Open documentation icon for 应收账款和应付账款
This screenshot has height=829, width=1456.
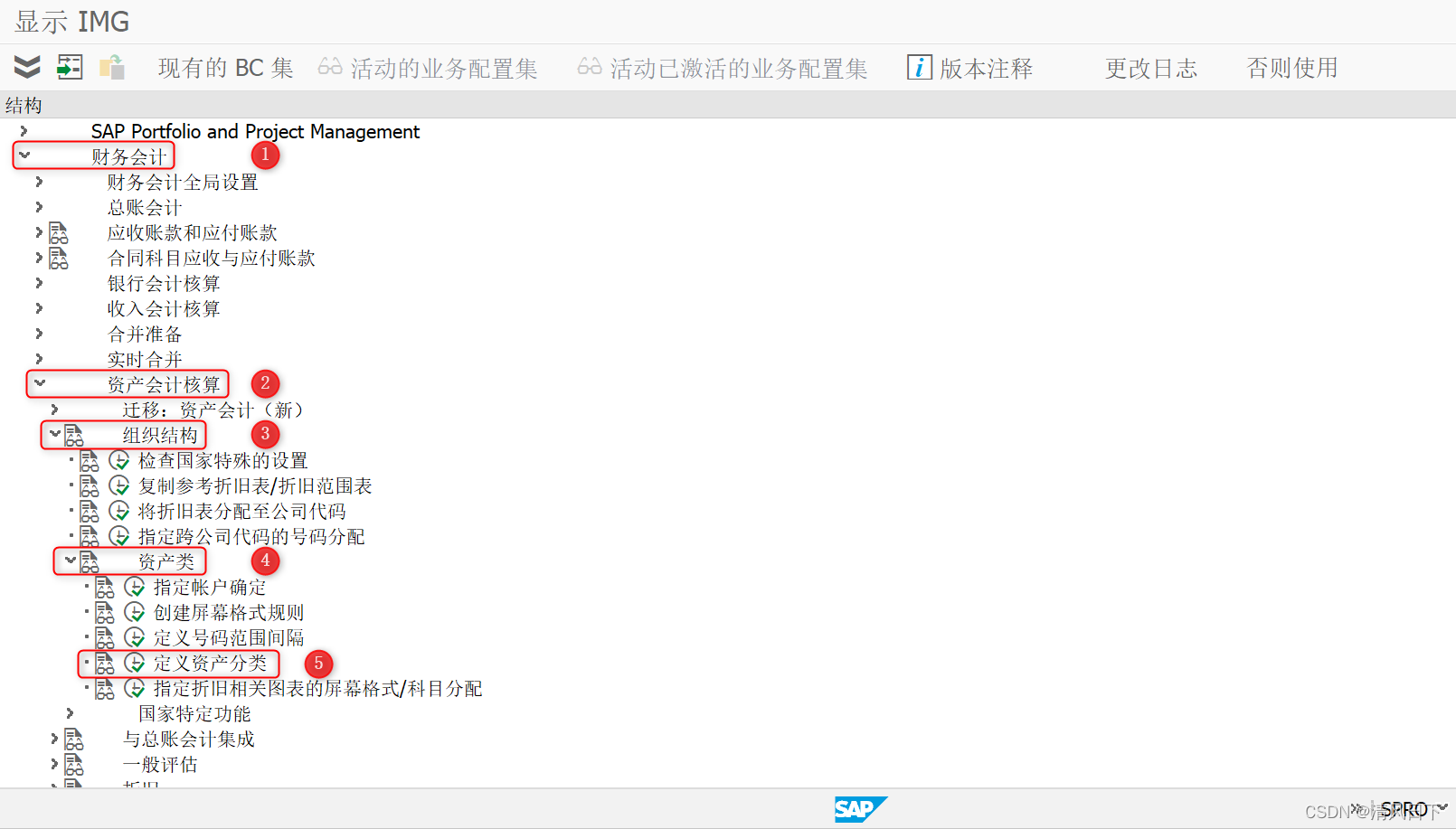coord(59,233)
